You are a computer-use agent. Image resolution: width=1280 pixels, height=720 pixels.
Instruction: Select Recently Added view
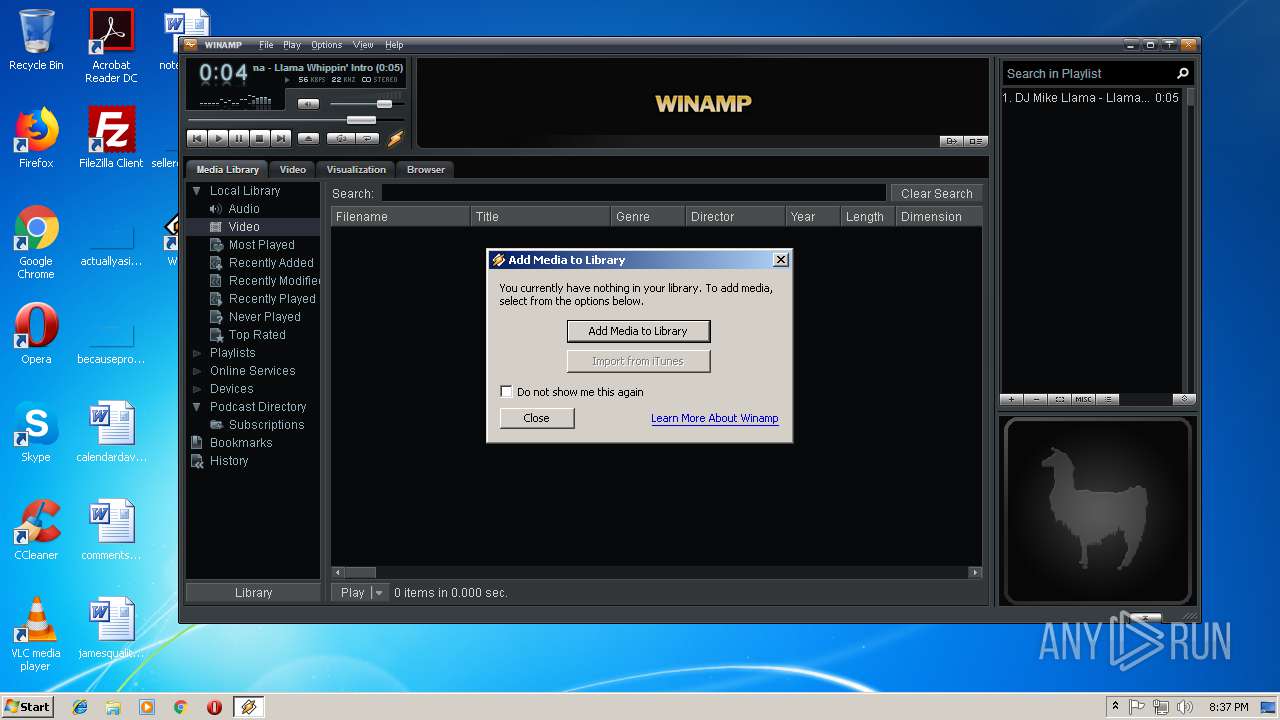[271, 263]
